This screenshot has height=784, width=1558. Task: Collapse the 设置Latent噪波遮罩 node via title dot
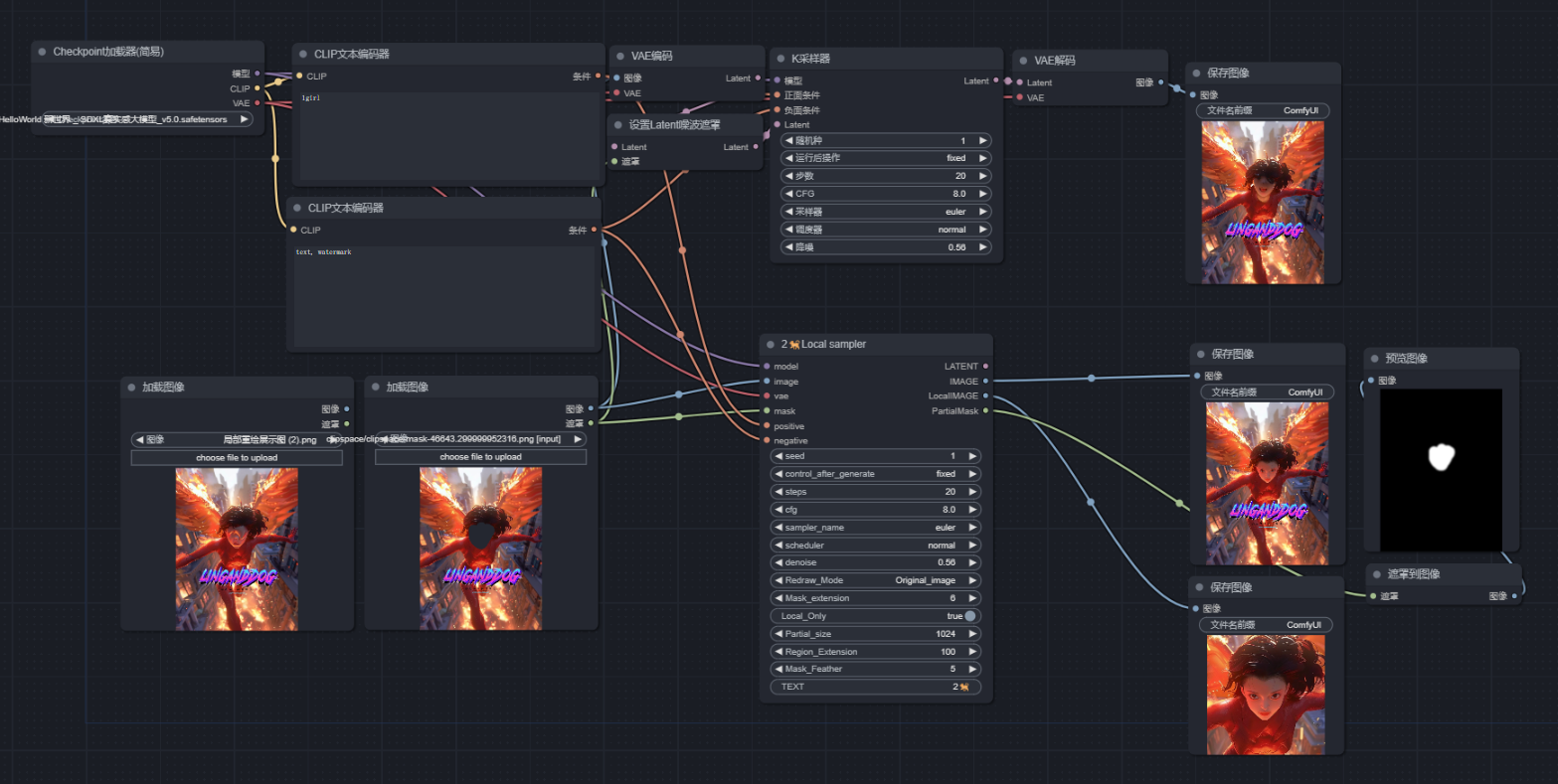tap(617, 125)
